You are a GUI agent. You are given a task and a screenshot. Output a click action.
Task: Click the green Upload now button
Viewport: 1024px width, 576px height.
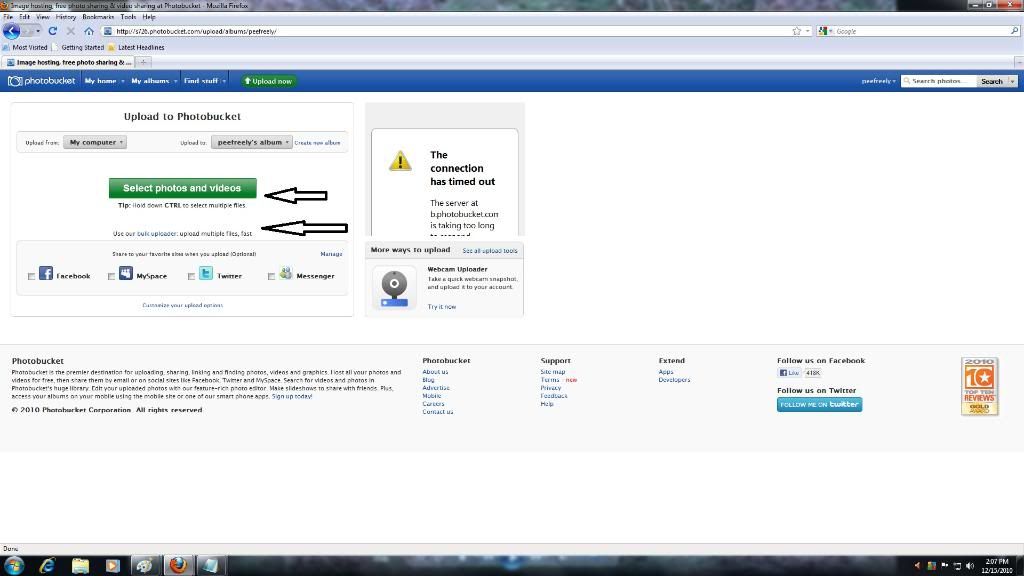point(268,81)
